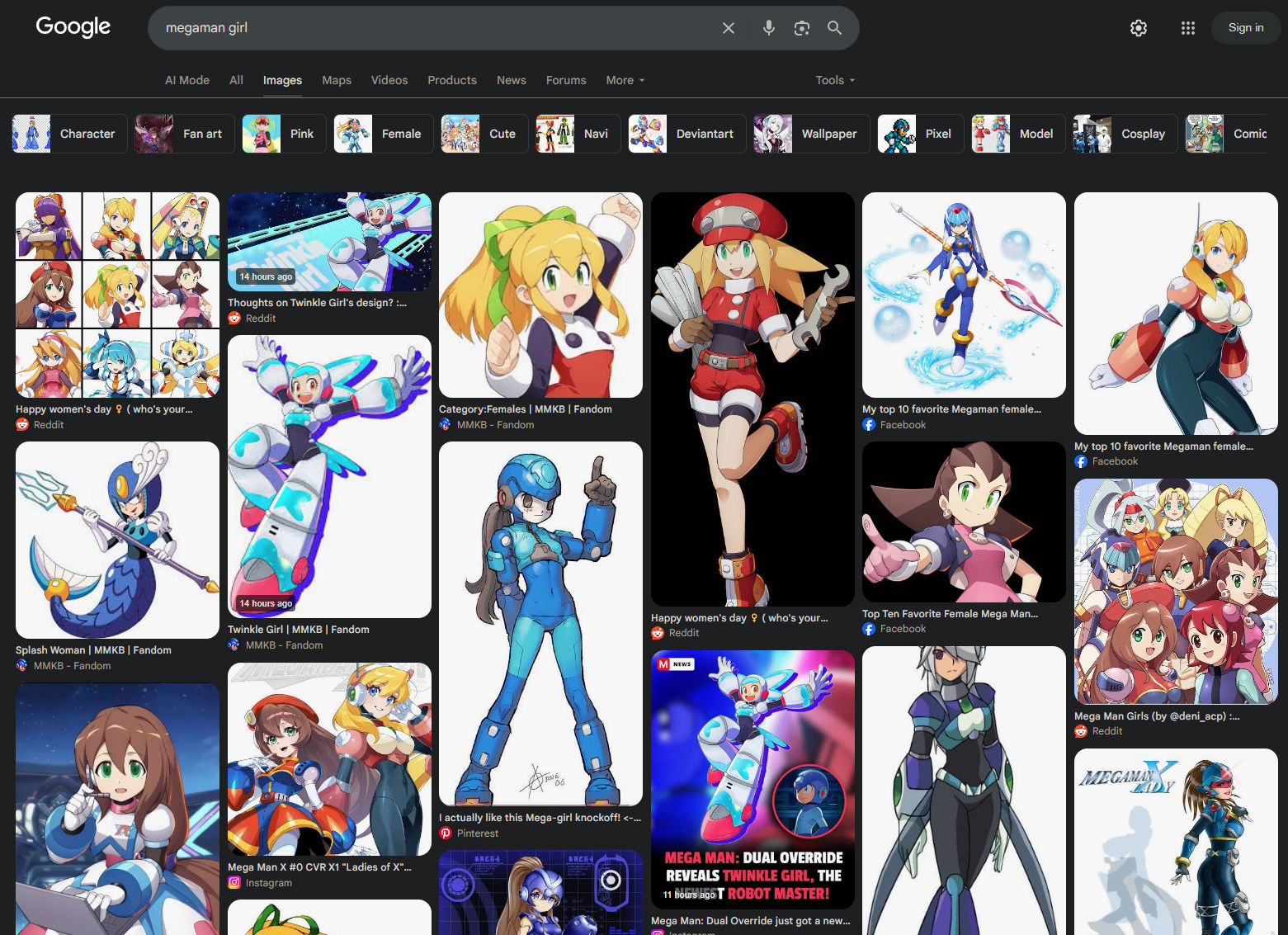View the brunette girl in pink vest image
Screen dimensions: 1288x935
(x=964, y=522)
